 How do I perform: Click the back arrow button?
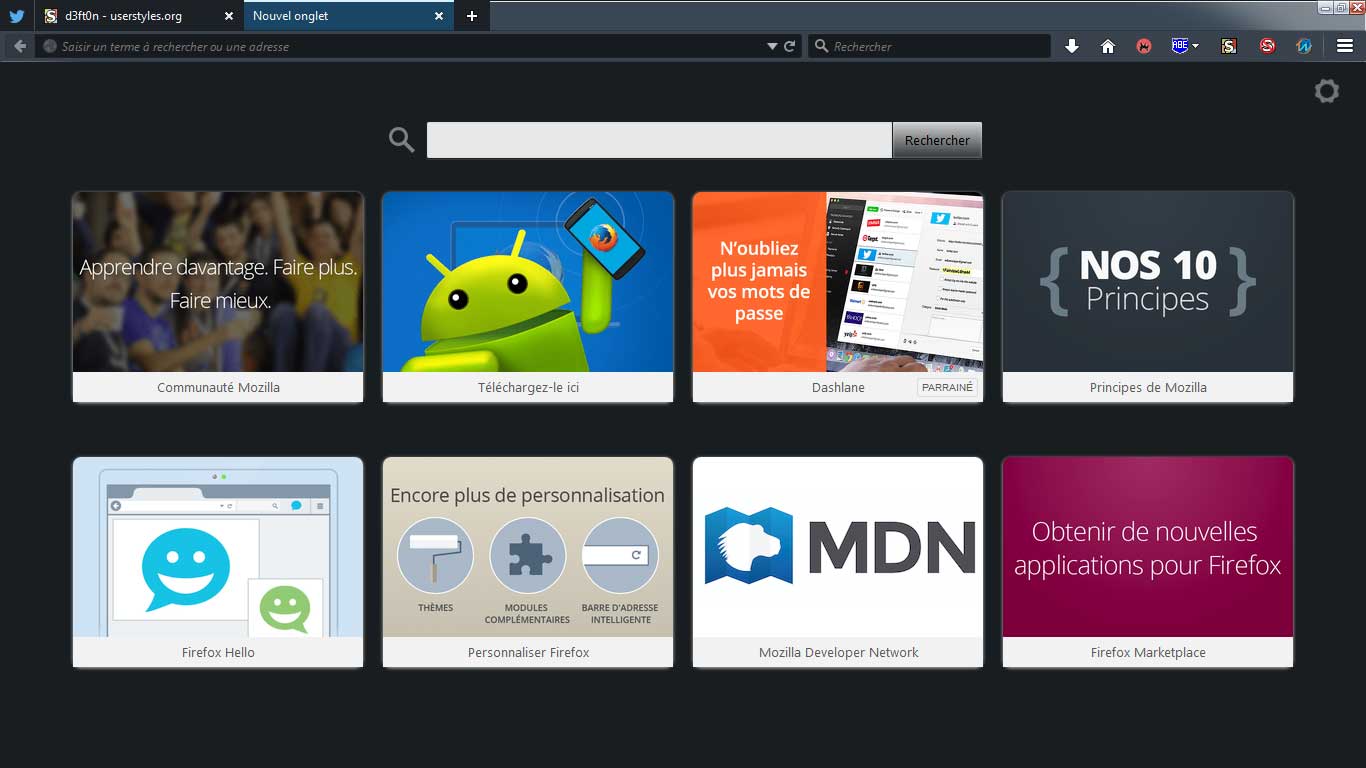pos(19,46)
